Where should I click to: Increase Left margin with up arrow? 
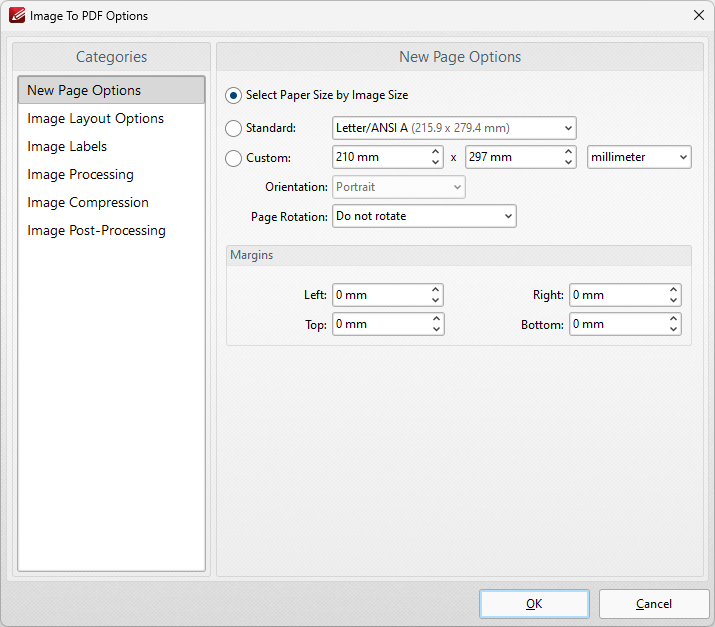[x=435, y=290]
